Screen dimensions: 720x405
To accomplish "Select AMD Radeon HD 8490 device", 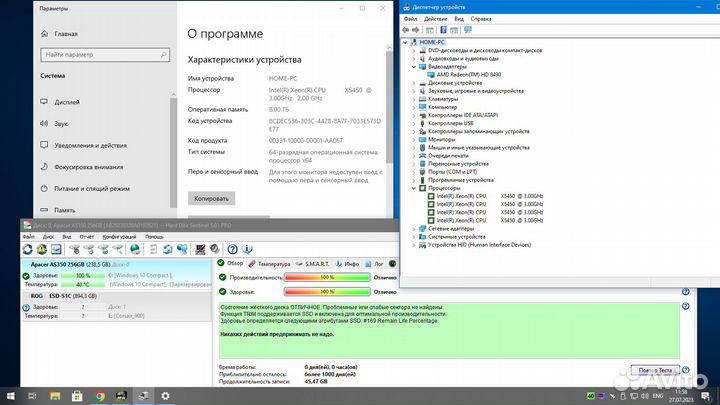I will (x=468, y=75).
